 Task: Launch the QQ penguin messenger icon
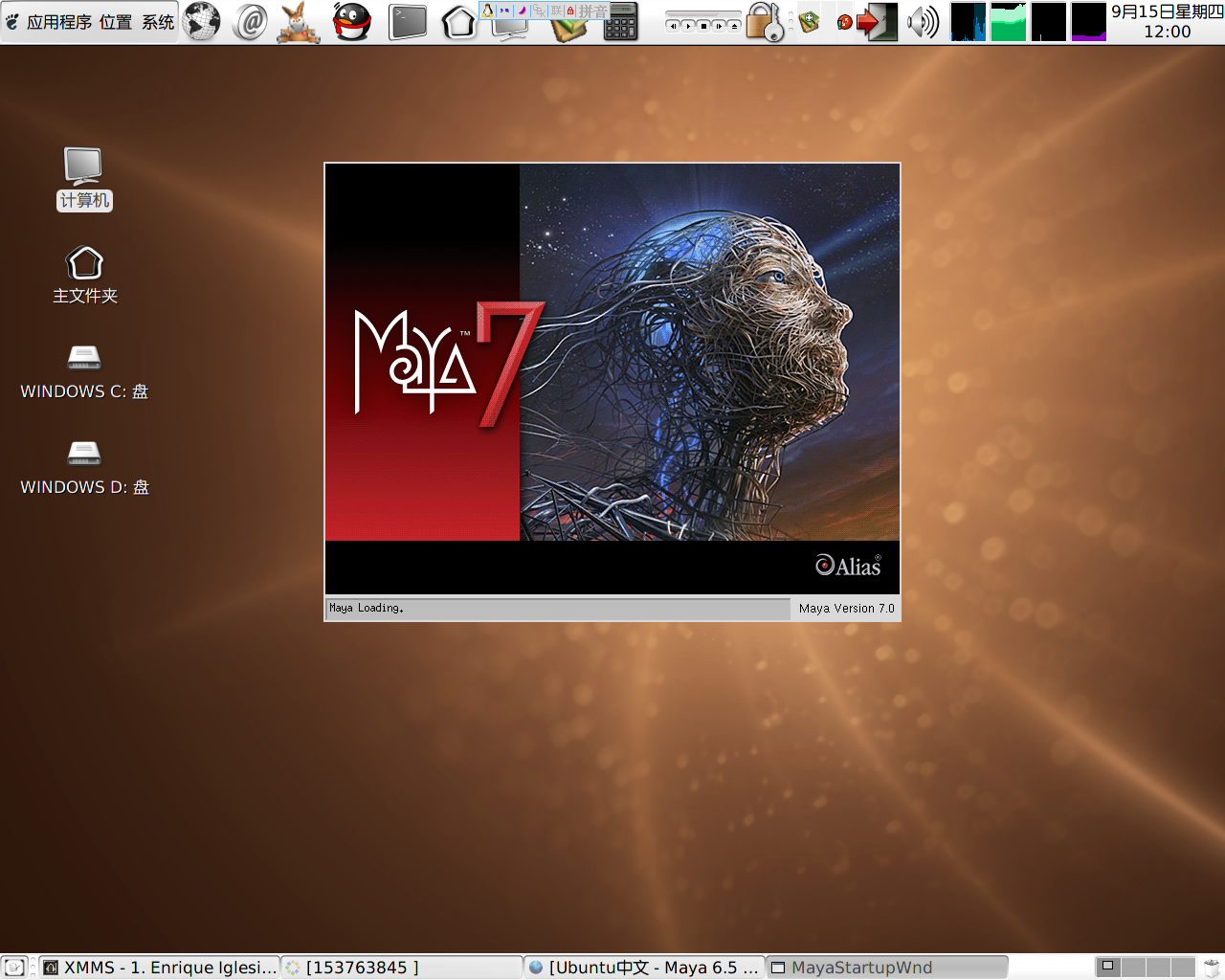[x=352, y=21]
